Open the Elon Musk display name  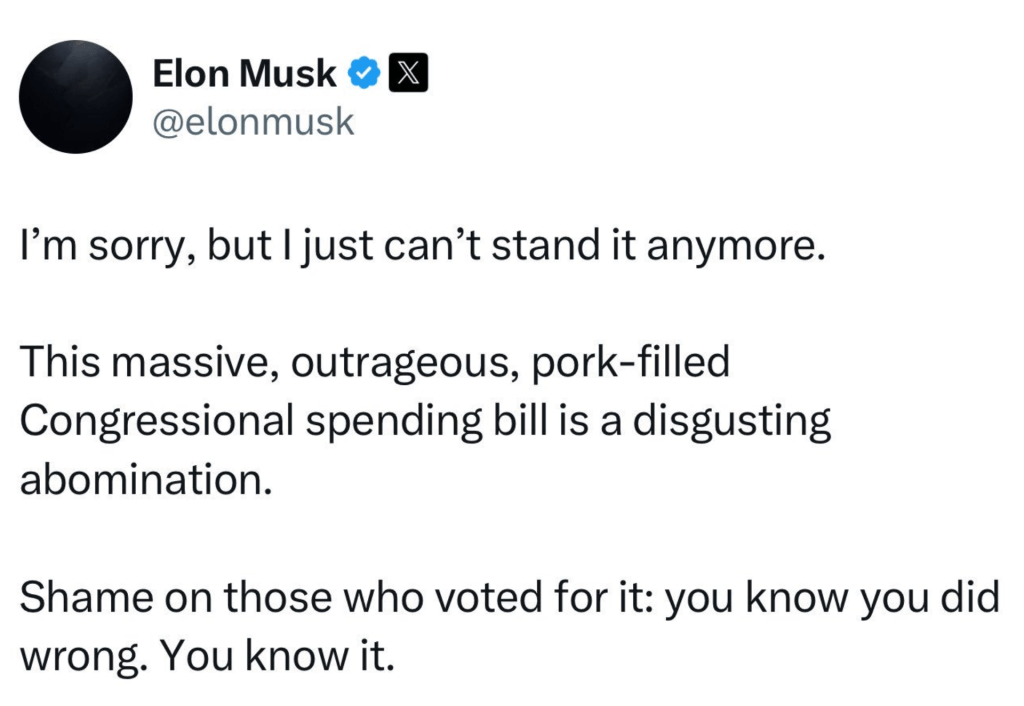pyautogui.click(x=244, y=74)
